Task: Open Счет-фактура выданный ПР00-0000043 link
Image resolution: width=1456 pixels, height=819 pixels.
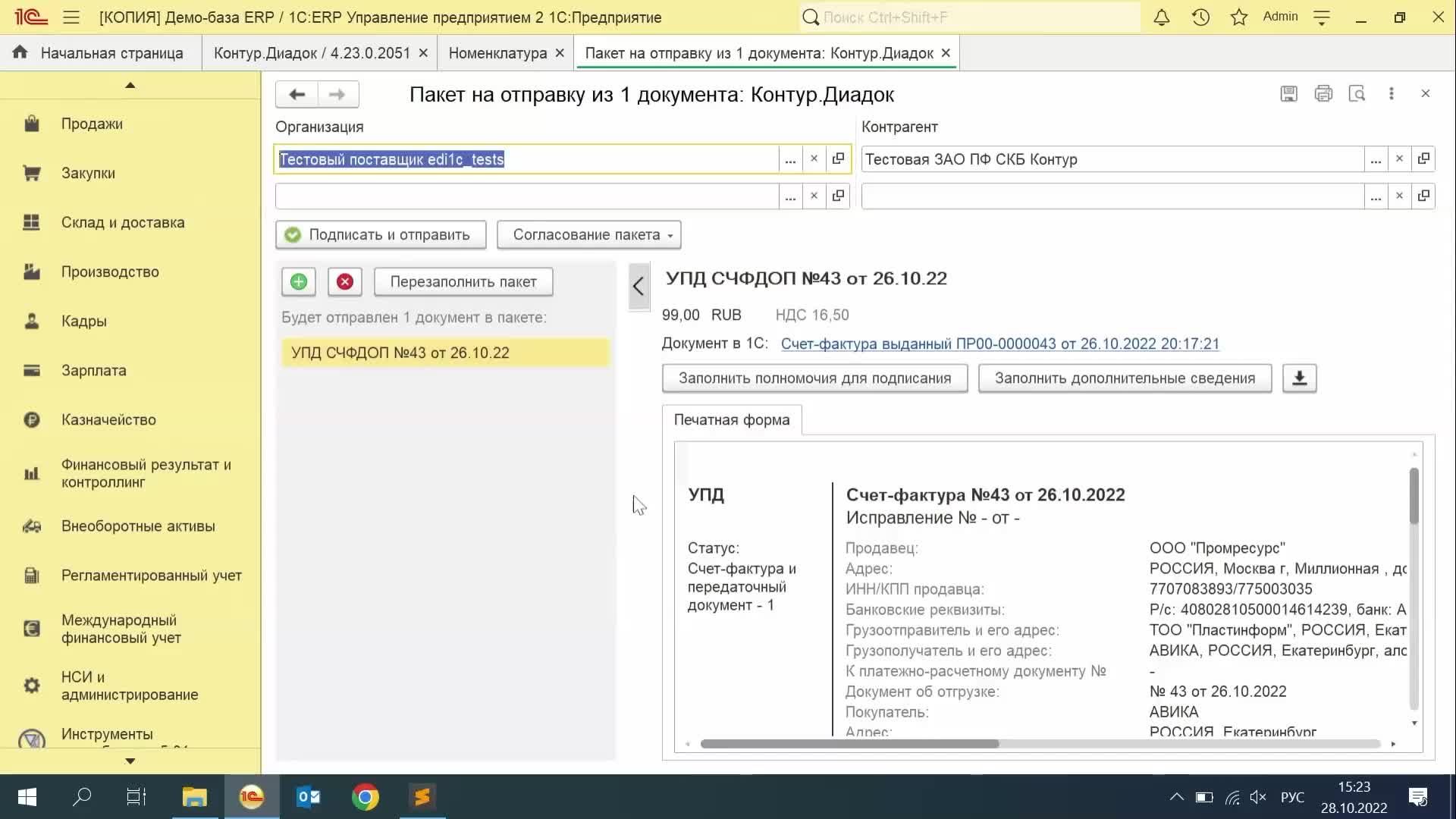Action: pos(999,344)
